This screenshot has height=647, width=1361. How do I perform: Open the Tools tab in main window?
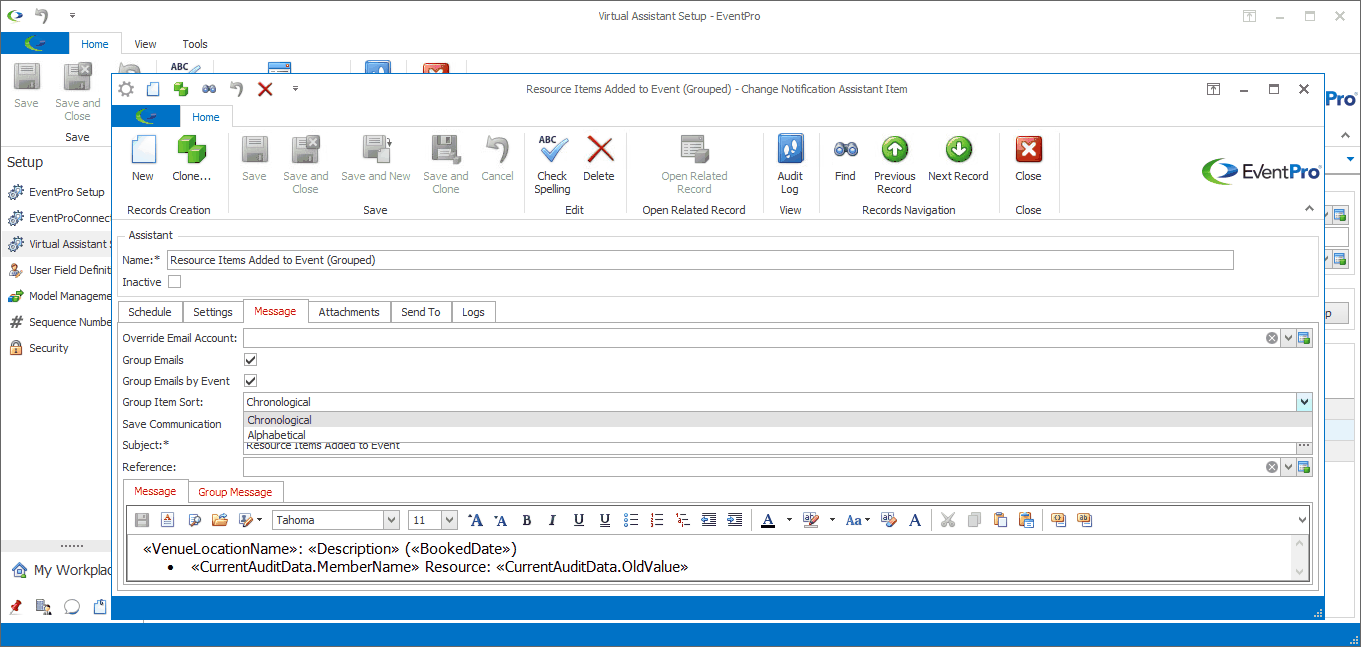tap(195, 44)
